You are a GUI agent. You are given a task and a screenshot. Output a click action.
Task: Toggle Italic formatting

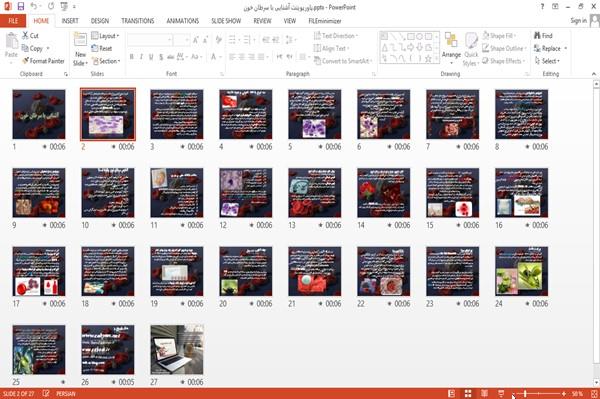[141, 57]
